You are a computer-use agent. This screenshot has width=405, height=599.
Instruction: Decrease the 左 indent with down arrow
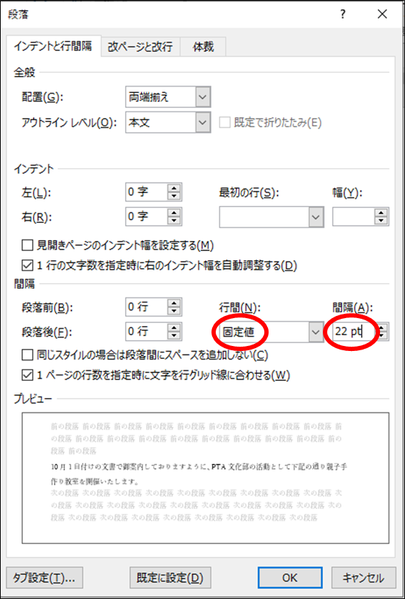174,196
